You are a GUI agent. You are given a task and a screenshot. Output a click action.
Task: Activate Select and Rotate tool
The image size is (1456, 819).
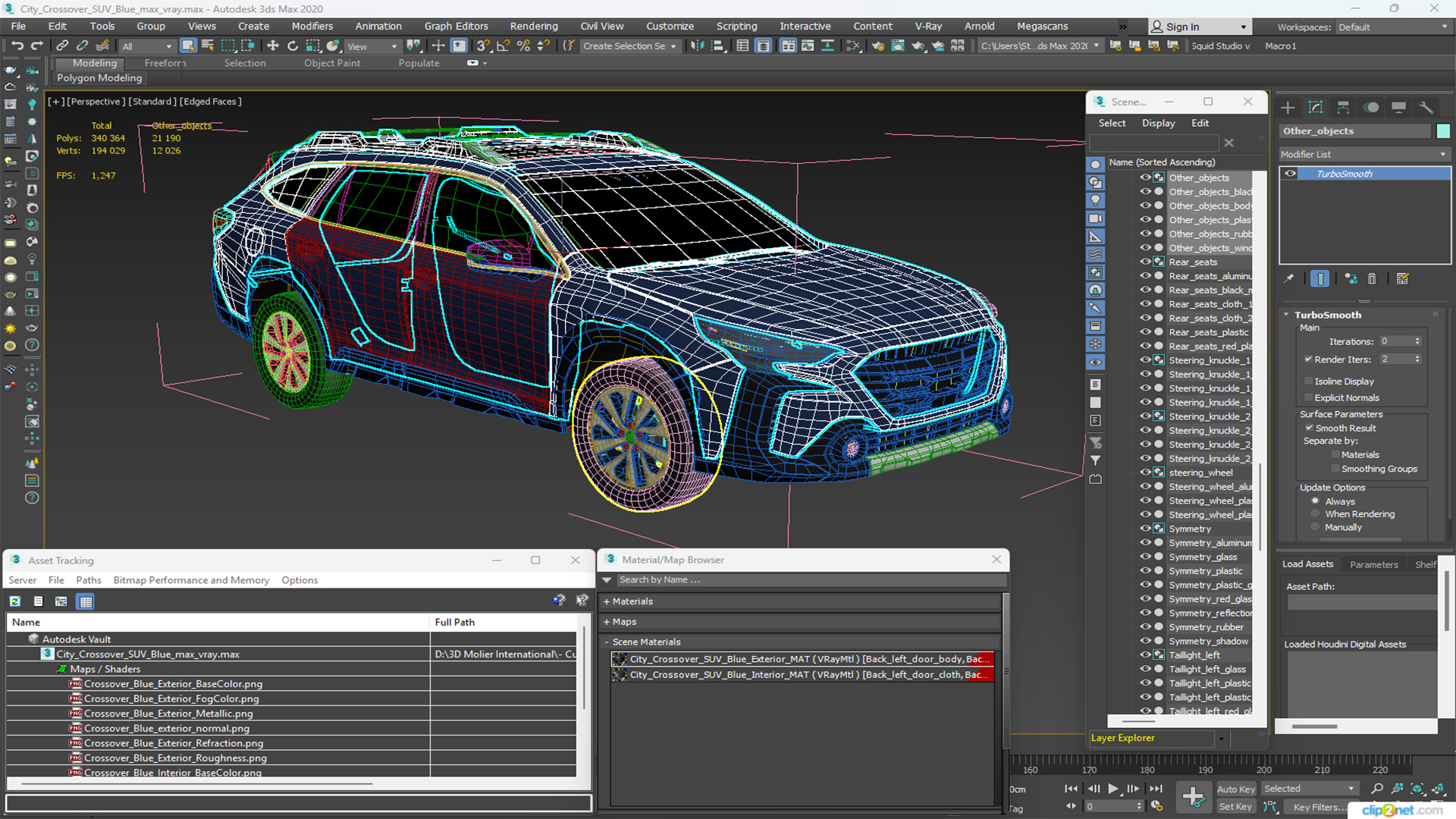(x=293, y=46)
